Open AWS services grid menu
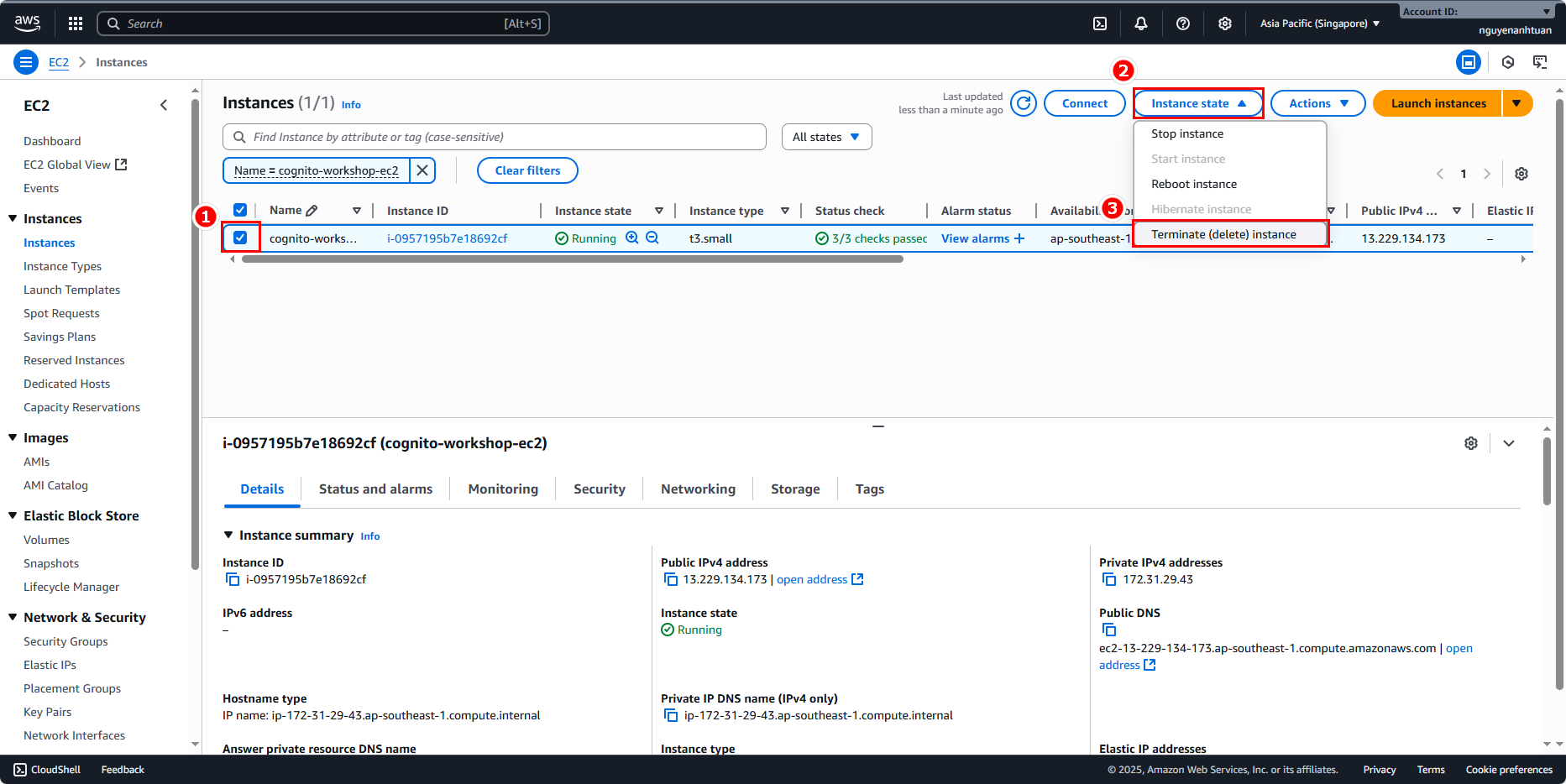Viewport: 1566px width, 784px height. (76, 24)
